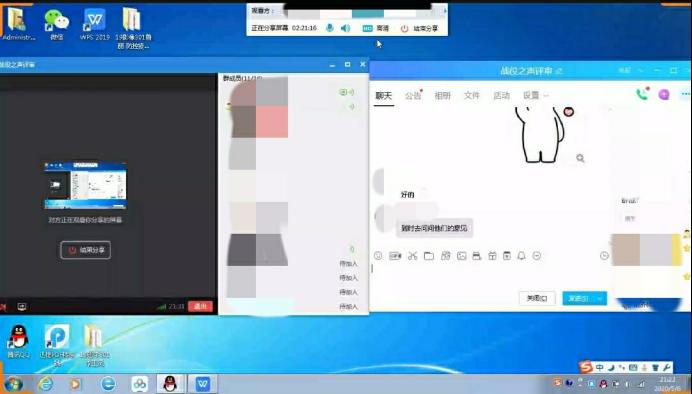Toggle the HD 高清 quality option
This screenshot has width=692, height=394.
click(376, 28)
